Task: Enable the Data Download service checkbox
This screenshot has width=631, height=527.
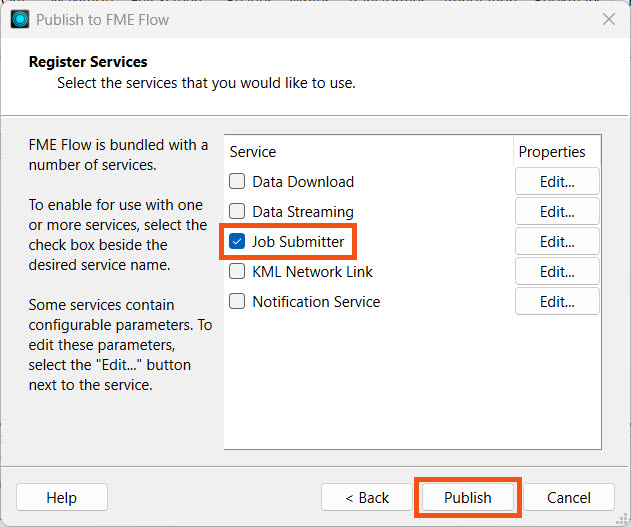Action: coord(237,182)
